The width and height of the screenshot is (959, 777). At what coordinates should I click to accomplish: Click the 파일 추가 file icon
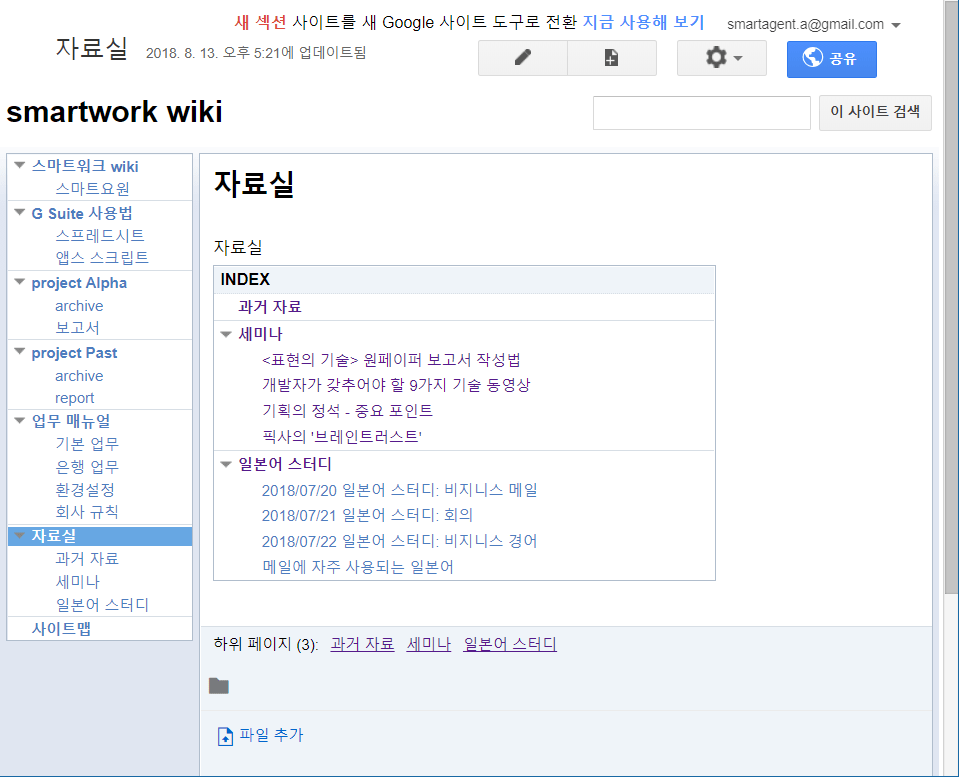tap(225, 736)
